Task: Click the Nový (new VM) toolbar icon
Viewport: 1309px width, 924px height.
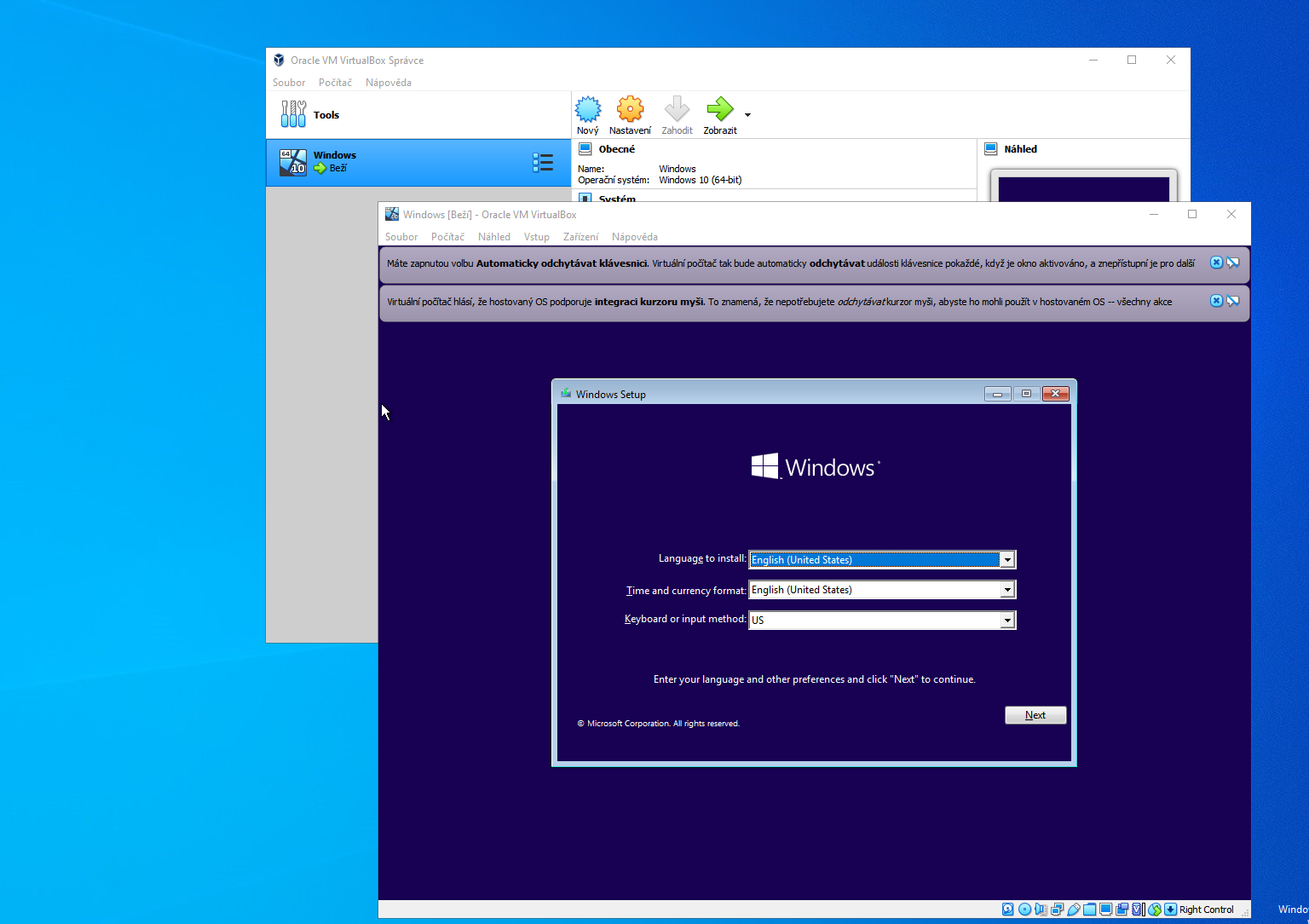Action: coord(587,109)
